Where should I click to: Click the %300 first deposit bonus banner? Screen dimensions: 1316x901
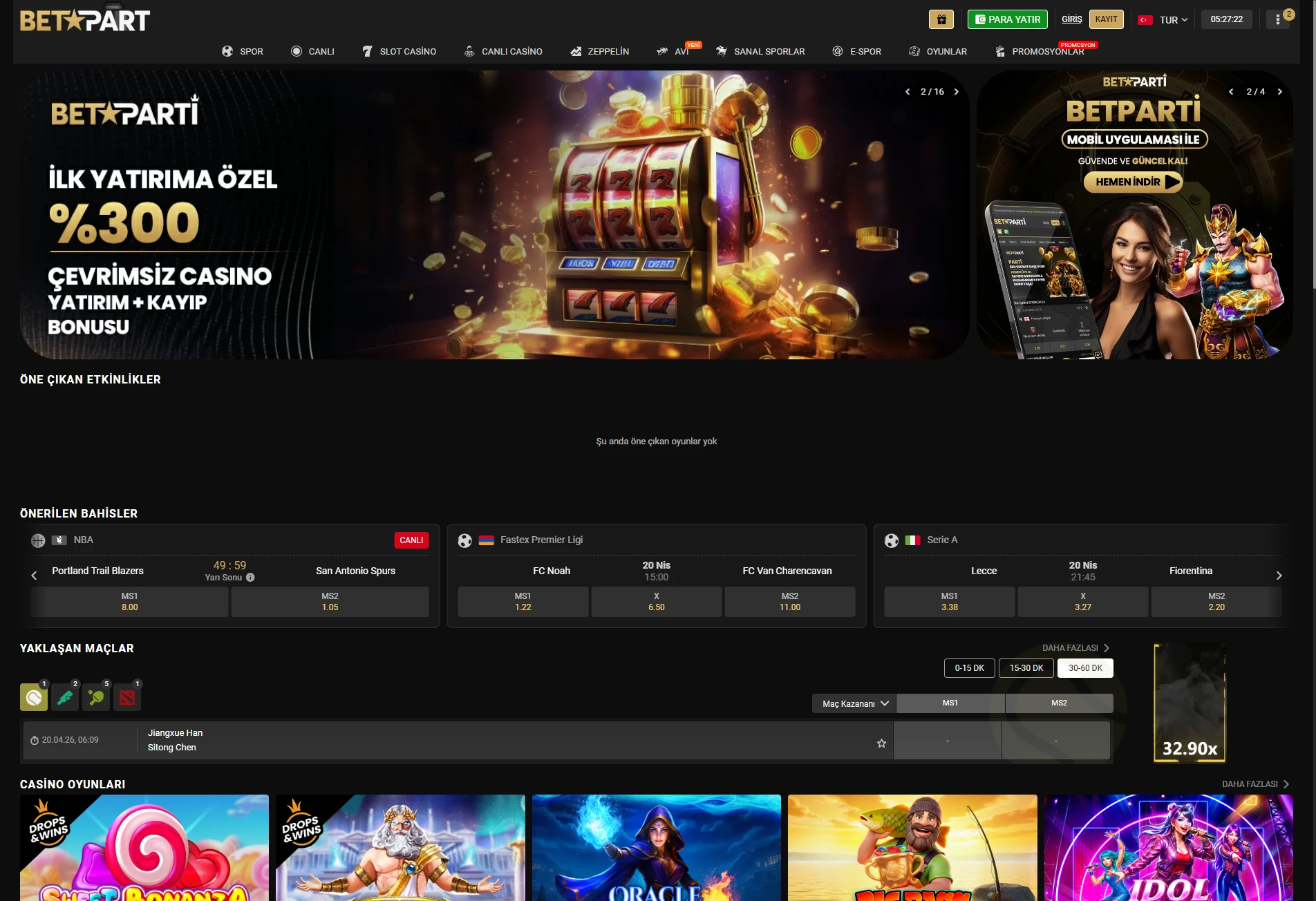494,215
